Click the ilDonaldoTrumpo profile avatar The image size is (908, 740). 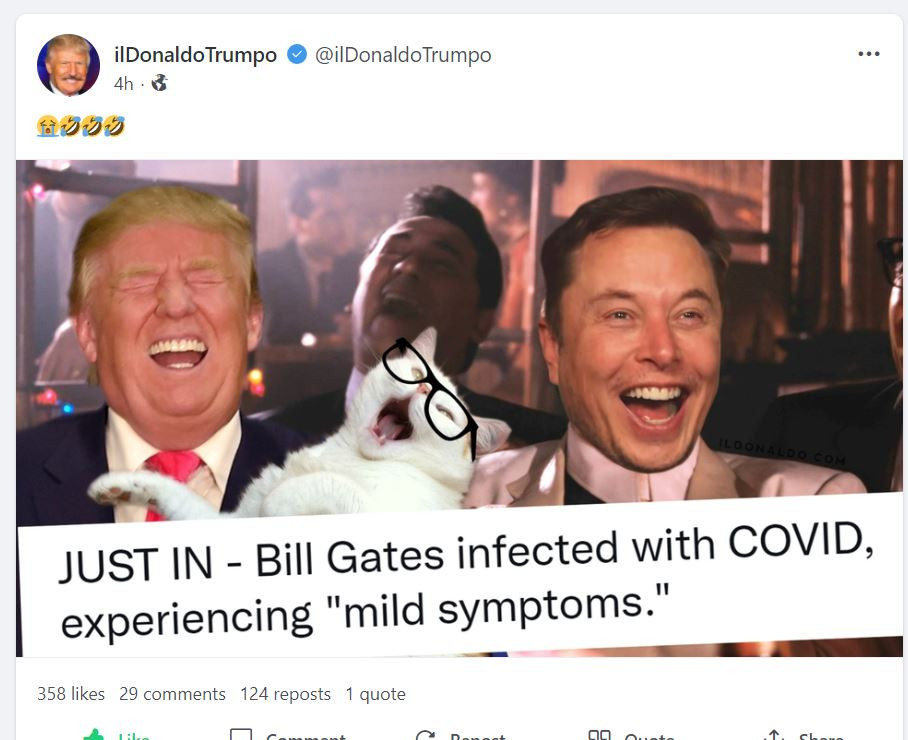(x=68, y=65)
